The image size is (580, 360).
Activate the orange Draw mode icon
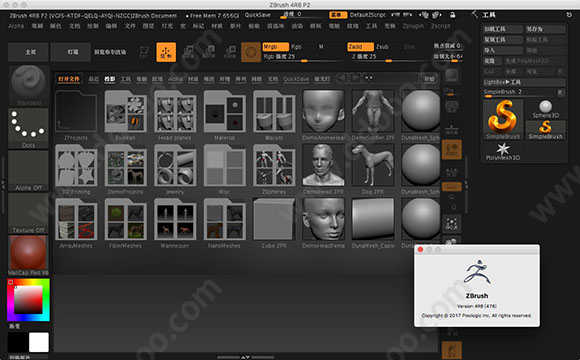point(166,52)
